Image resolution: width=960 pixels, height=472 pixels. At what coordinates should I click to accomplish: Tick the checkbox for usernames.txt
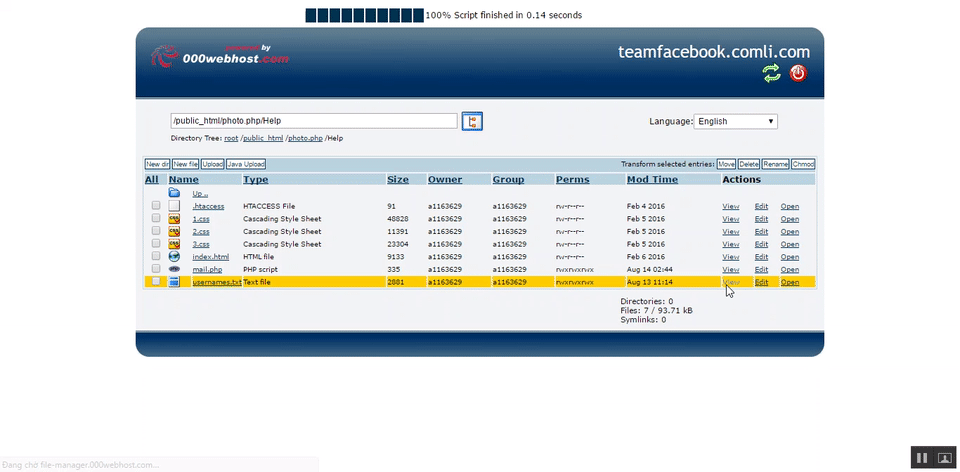click(x=156, y=282)
